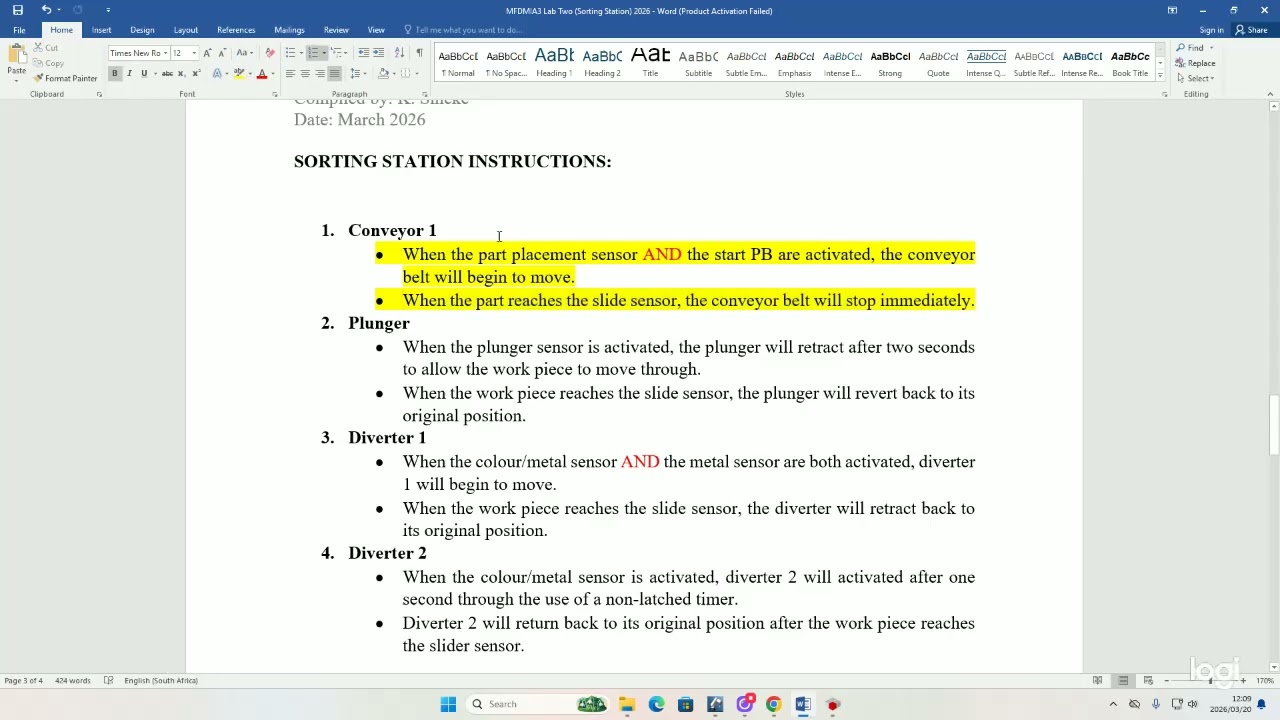Click the Bullets list icon

[290, 53]
